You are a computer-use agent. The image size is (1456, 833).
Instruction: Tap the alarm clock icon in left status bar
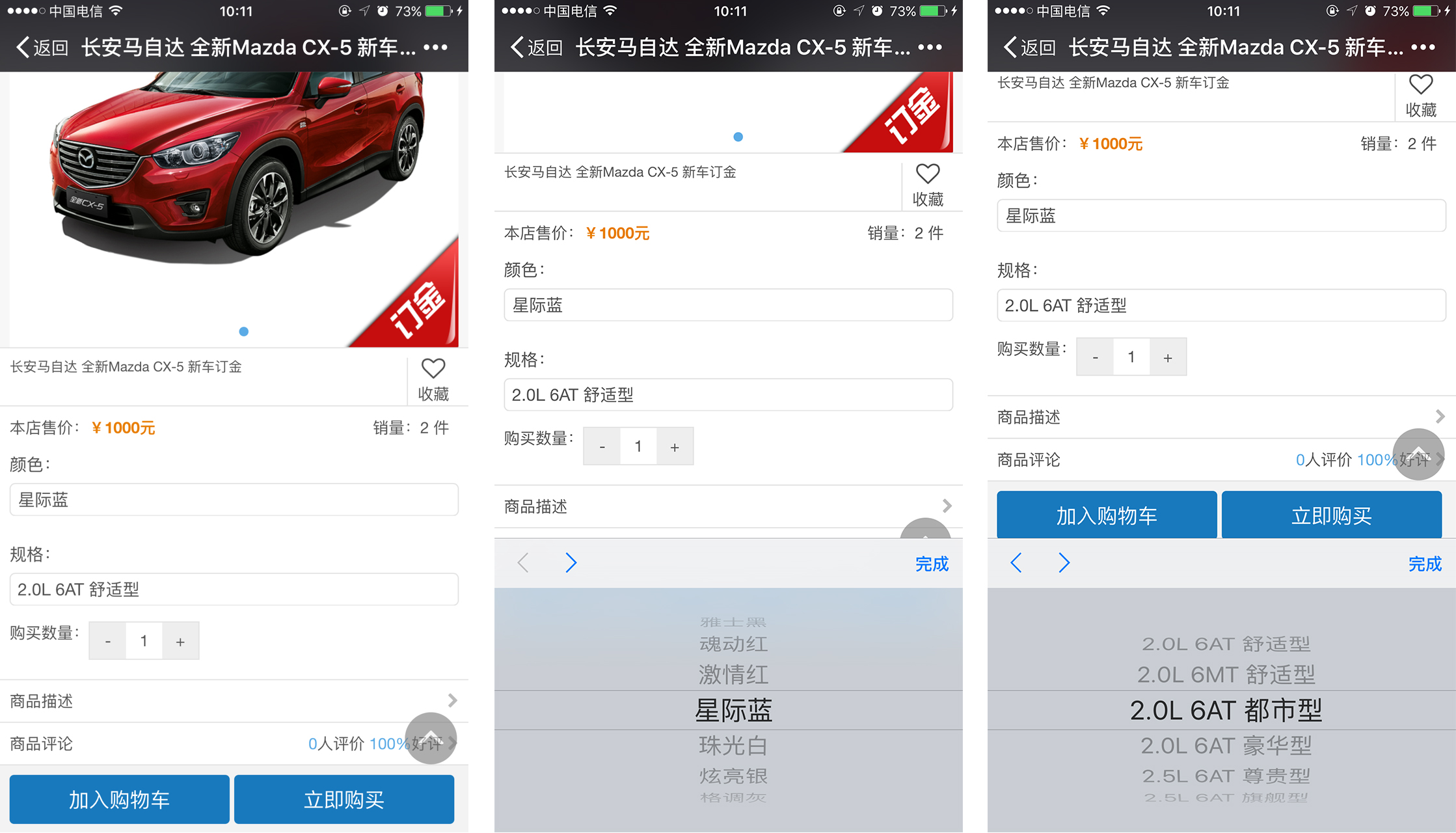[x=383, y=11]
